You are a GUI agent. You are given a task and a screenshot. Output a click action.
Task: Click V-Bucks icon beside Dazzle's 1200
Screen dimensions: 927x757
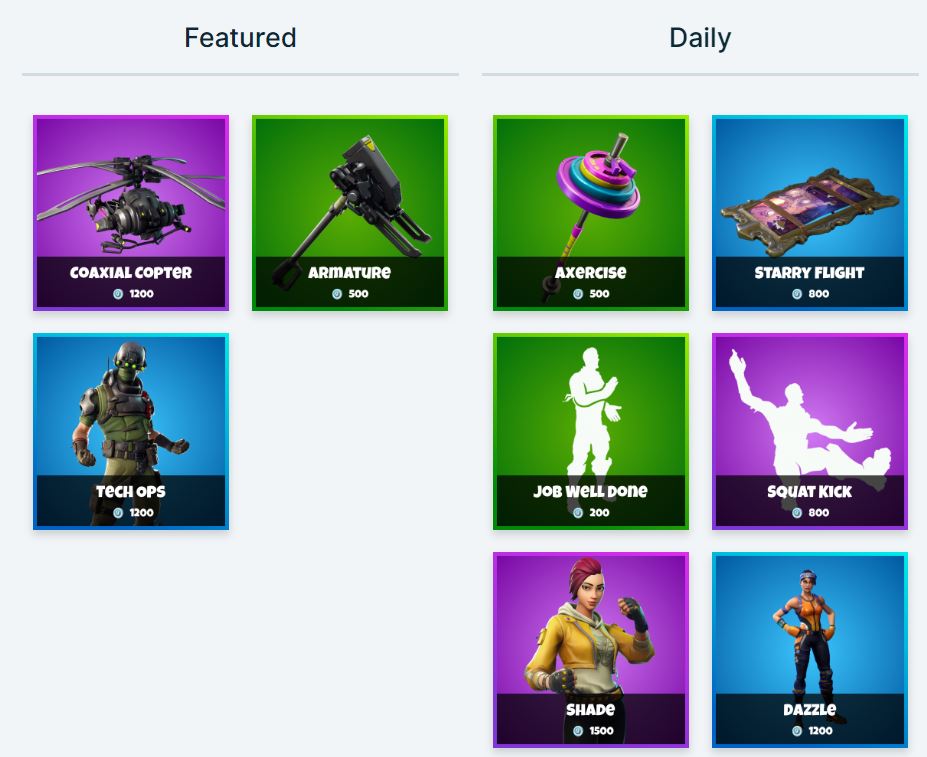797,731
